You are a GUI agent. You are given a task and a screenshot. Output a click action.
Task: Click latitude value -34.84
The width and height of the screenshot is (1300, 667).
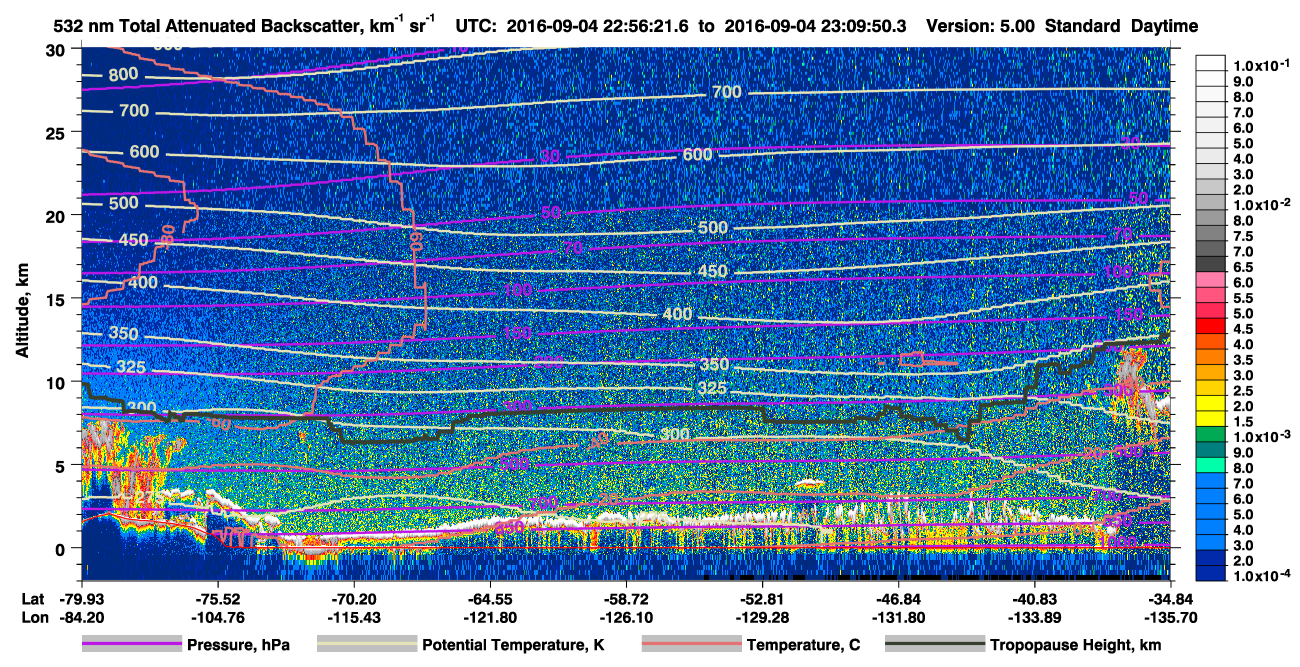(x=1171, y=598)
